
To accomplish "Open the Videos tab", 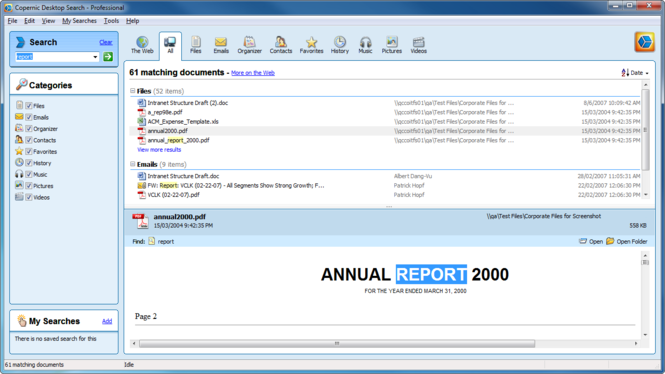I will [x=418, y=45].
